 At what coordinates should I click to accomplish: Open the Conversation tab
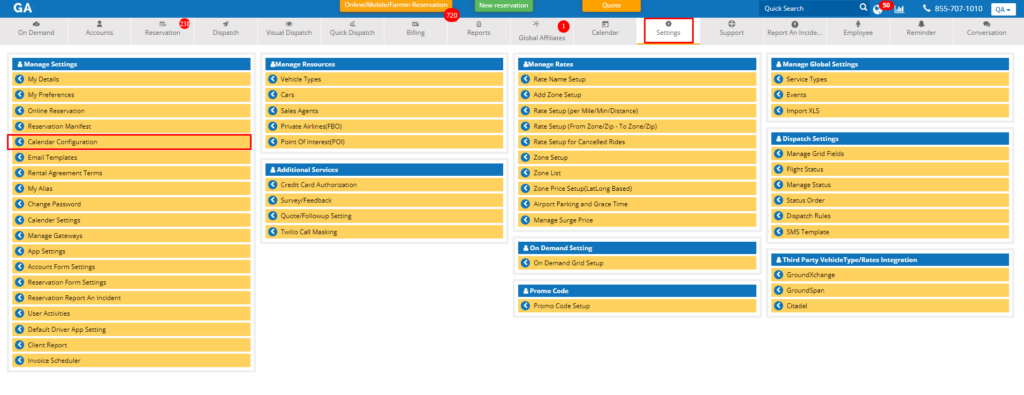(x=986, y=31)
